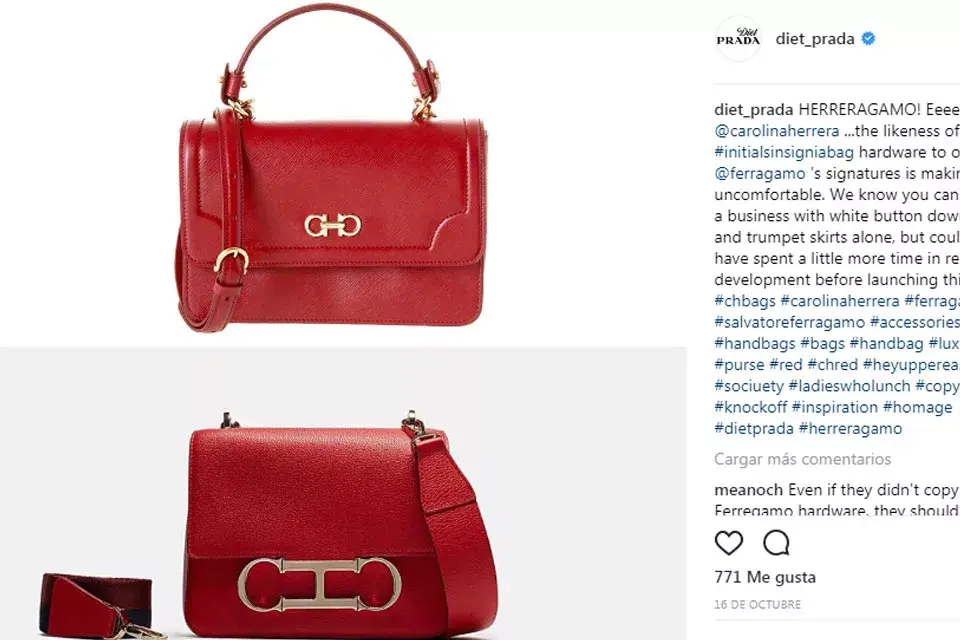Open the @carolinaherrera mention
Viewport: 960px width, 640px height.
777,131
